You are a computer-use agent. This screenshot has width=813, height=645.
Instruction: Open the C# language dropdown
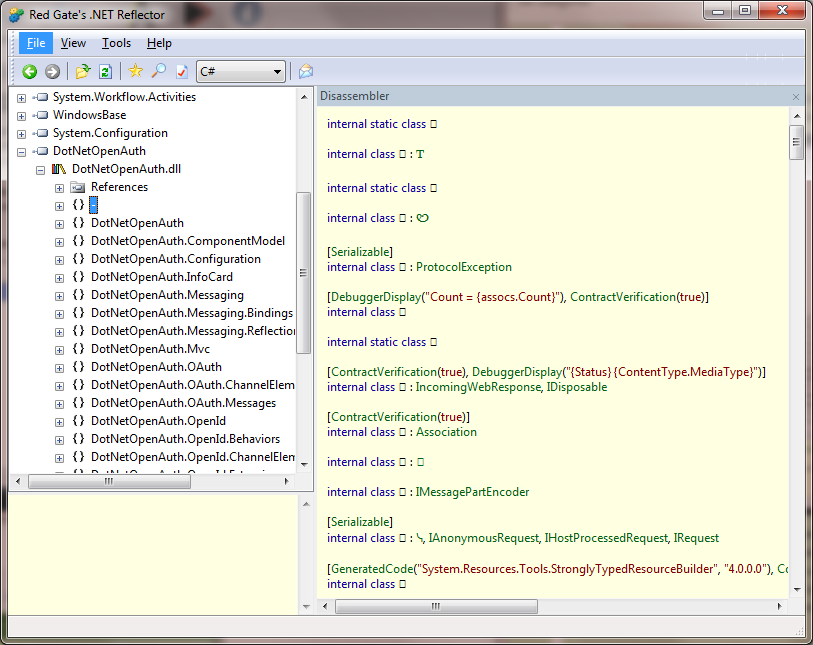(x=241, y=72)
